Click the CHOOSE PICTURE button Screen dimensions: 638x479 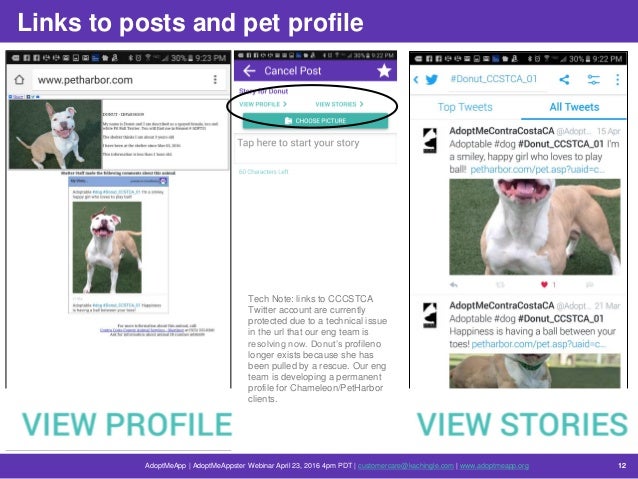pos(315,121)
